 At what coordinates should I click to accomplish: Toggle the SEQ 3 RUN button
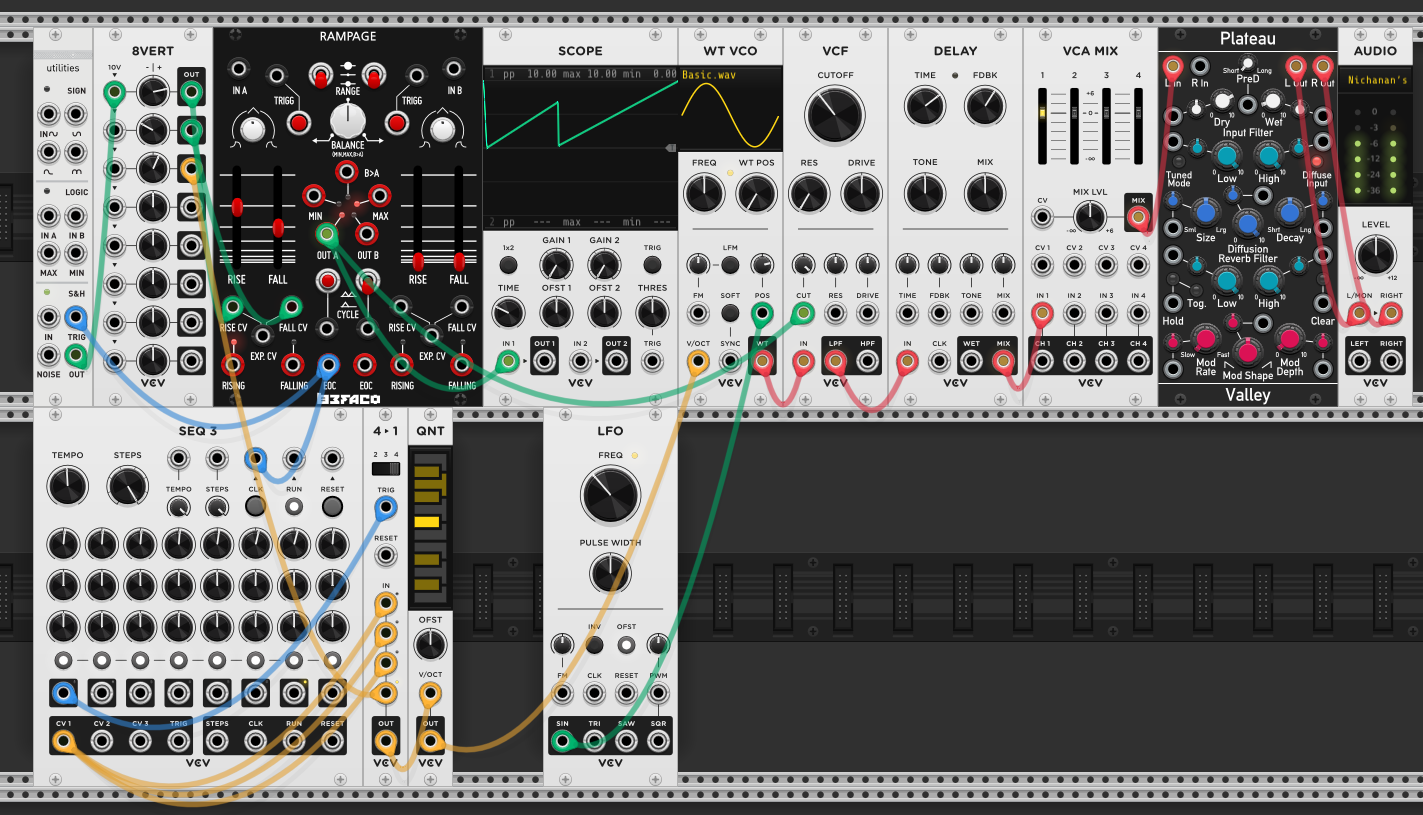pyautogui.click(x=294, y=506)
